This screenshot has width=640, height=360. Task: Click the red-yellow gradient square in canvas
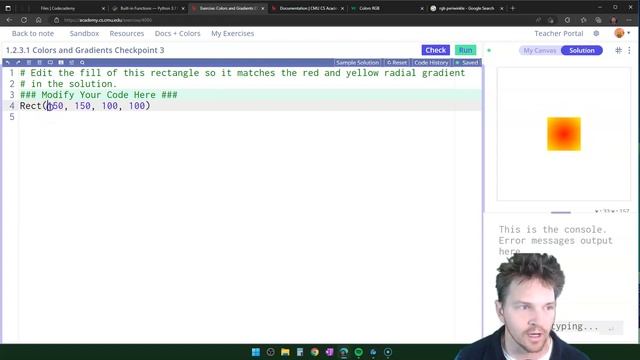(x=564, y=134)
